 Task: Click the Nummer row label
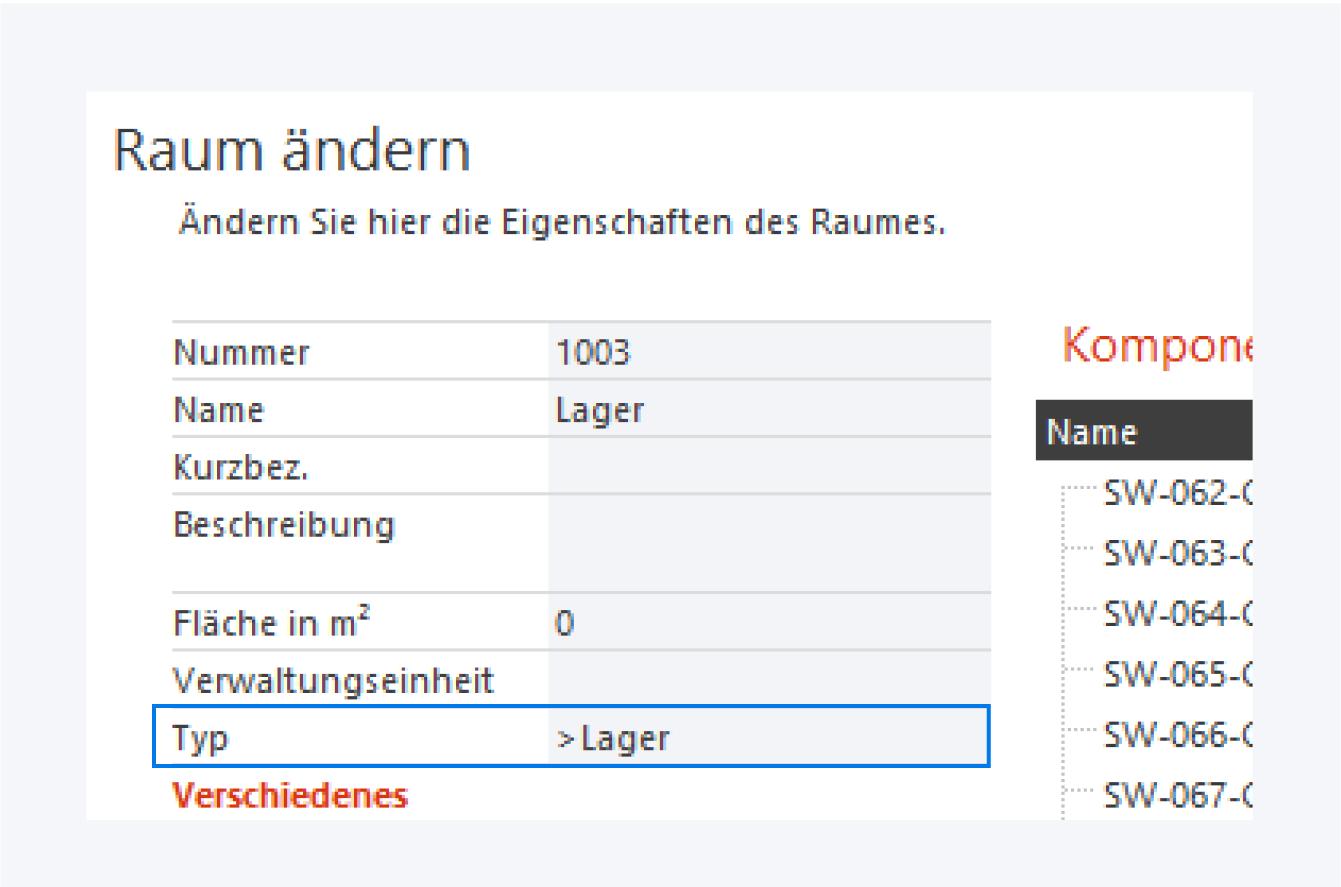241,353
